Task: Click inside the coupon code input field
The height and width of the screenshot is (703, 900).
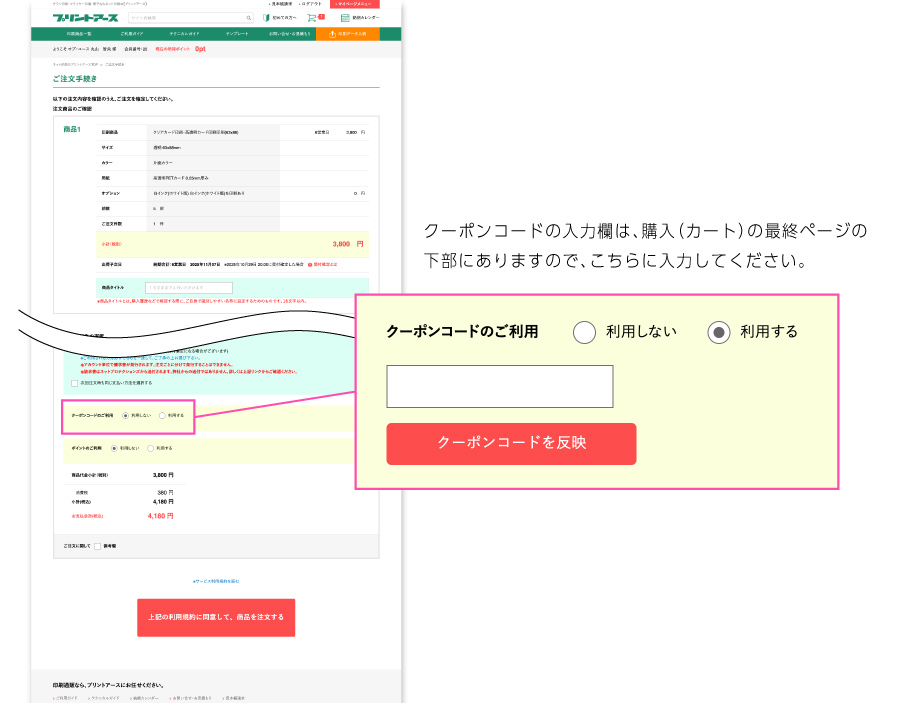Action: (x=500, y=386)
